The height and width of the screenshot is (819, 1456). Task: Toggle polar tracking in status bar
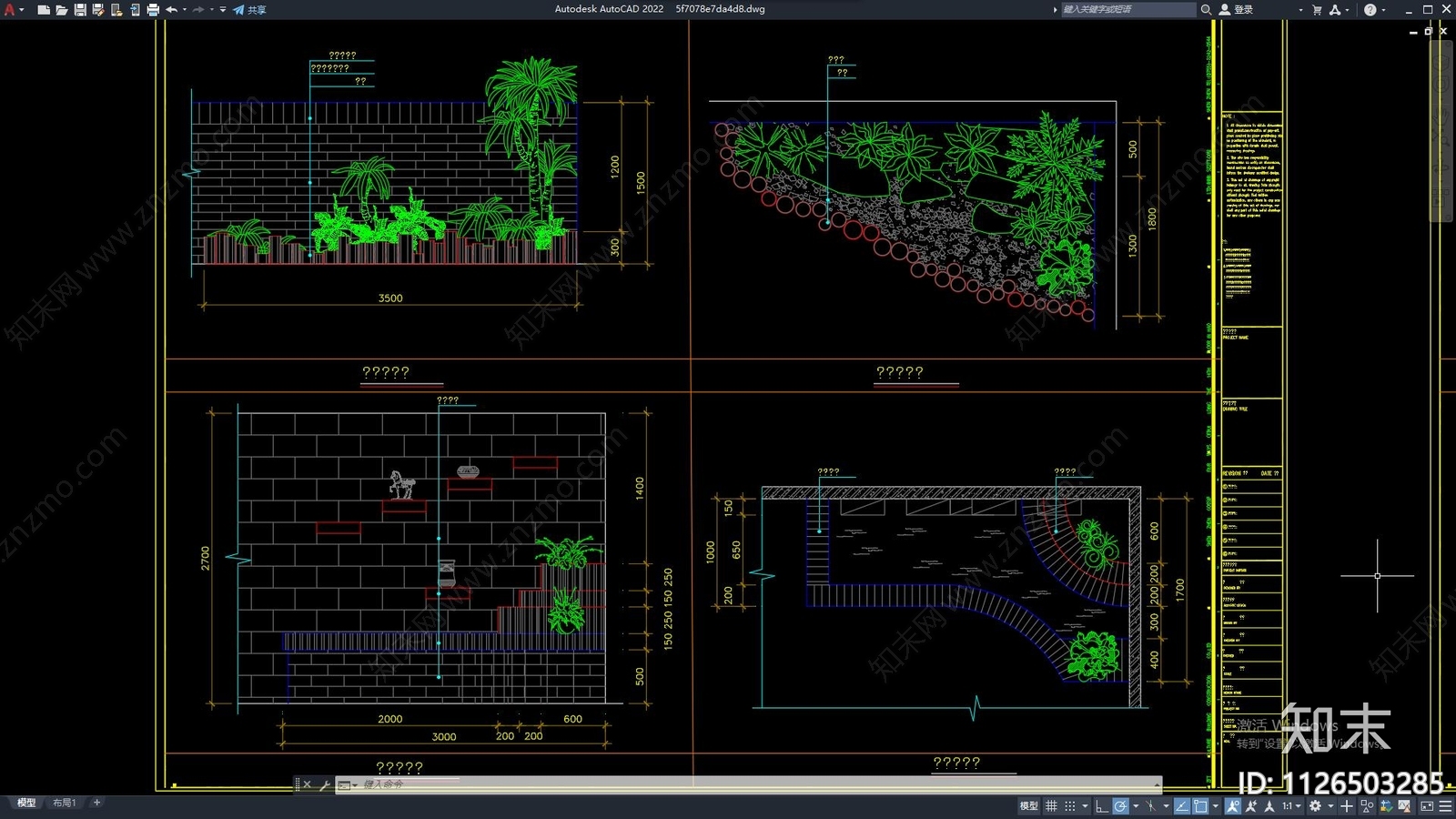[x=1120, y=805]
